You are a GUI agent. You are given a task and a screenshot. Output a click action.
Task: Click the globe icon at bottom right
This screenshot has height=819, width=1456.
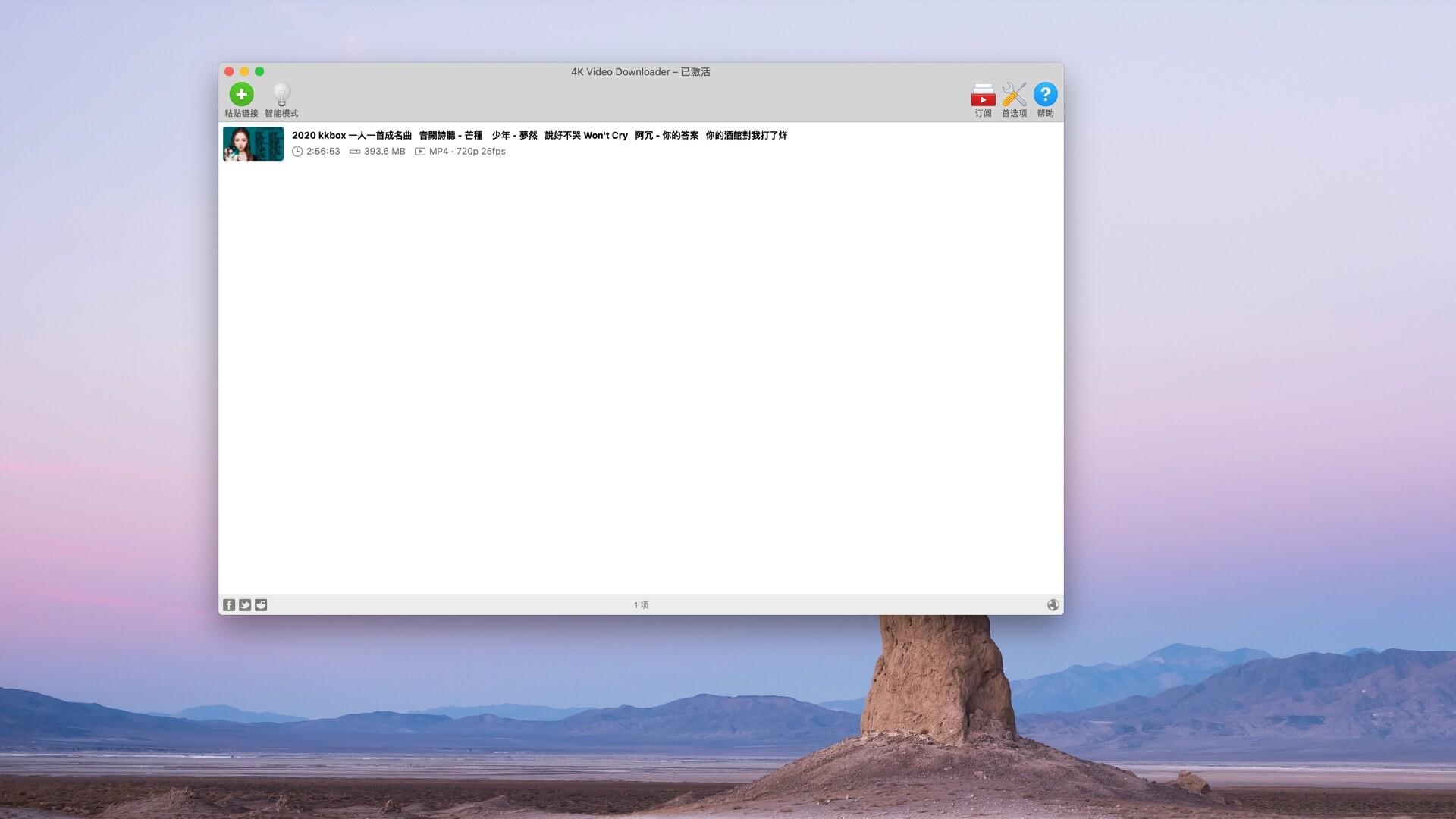pyautogui.click(x=1053, y=605)
